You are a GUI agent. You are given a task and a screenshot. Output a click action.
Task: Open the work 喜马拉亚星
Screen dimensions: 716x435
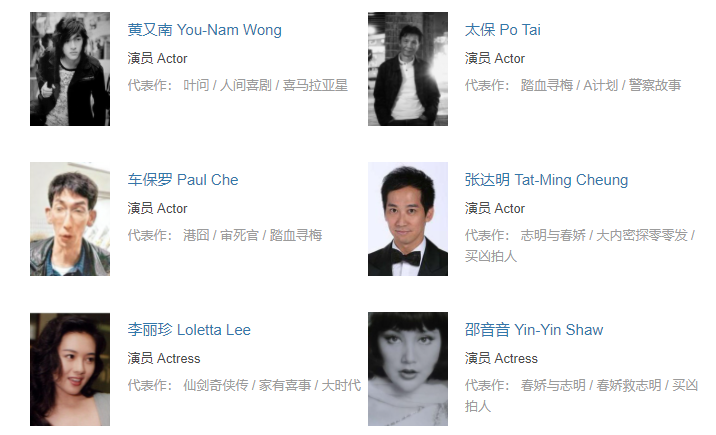[x=315, y=85]
